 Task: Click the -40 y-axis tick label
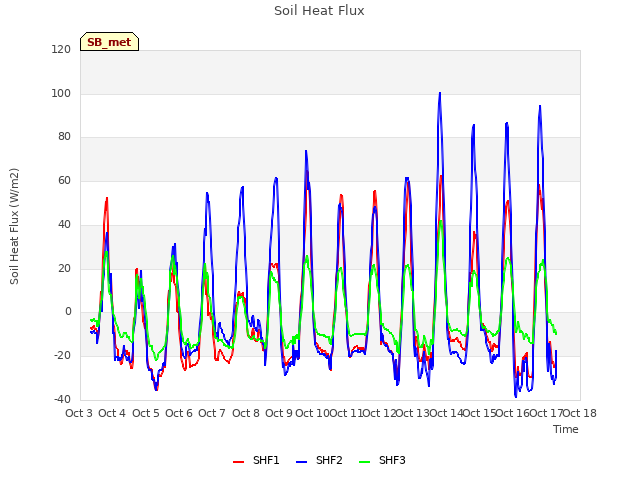(62, 399)
